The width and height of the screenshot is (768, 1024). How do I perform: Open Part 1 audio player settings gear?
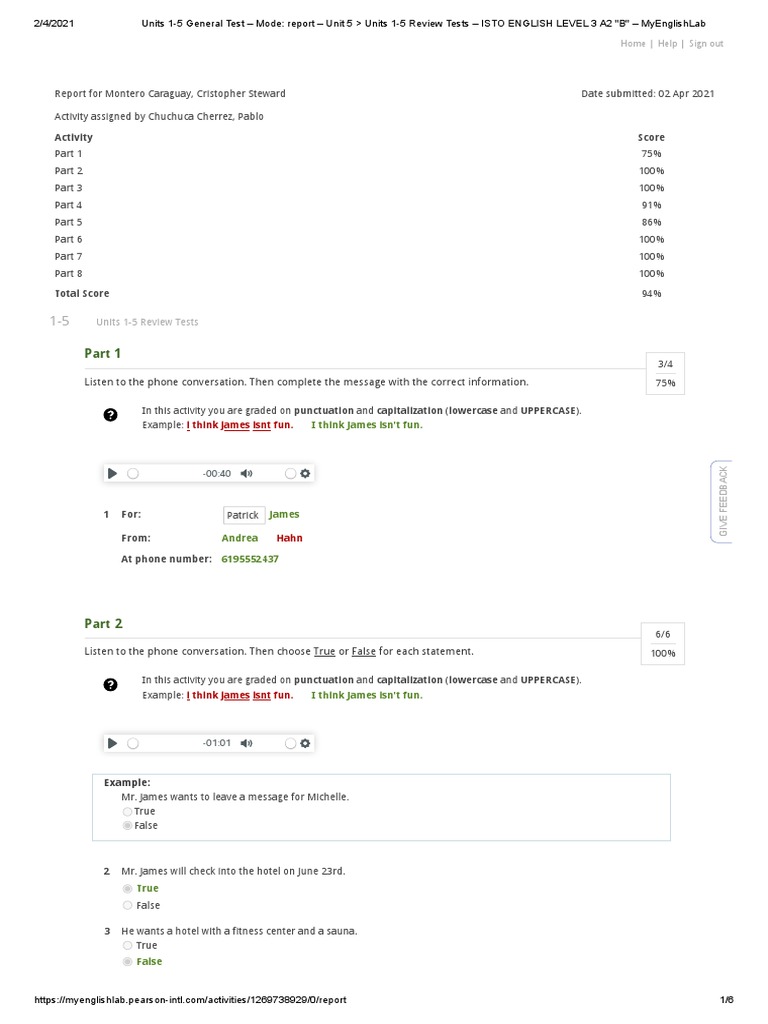pos(306,473)
